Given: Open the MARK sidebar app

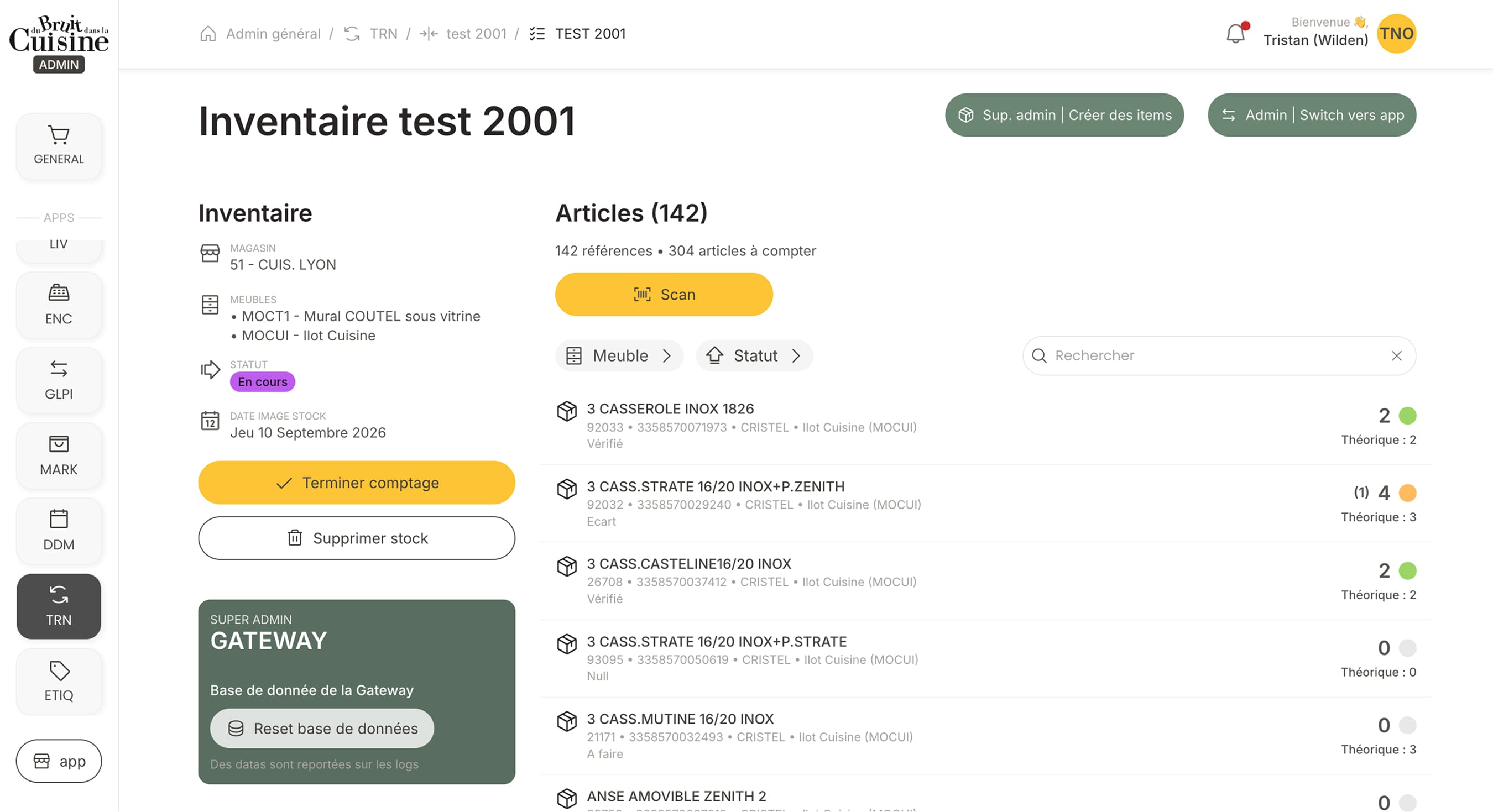Looking at the screenshot, I should (59, 456).
